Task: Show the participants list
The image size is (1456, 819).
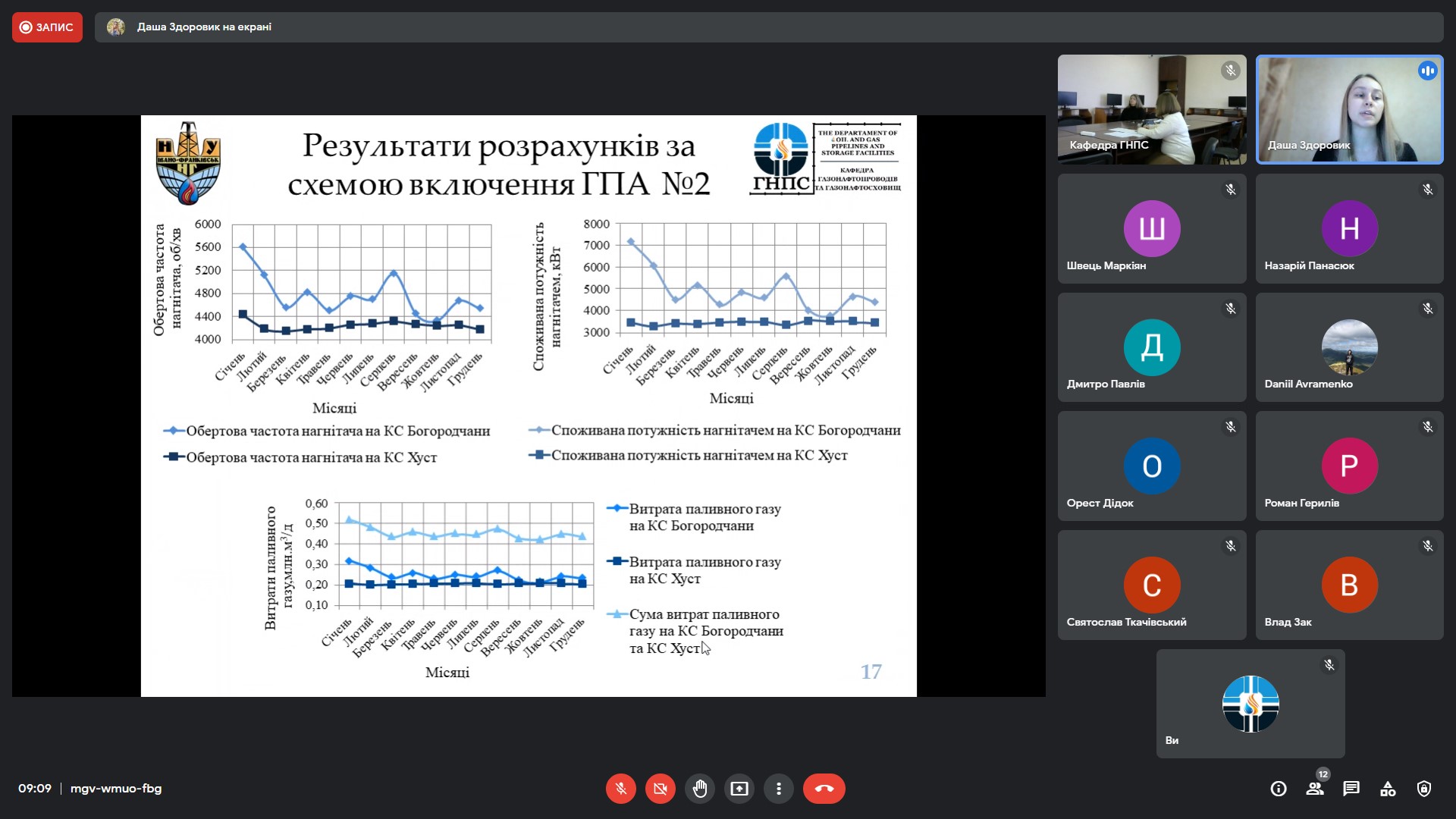Action: (x=1315, y=789)
